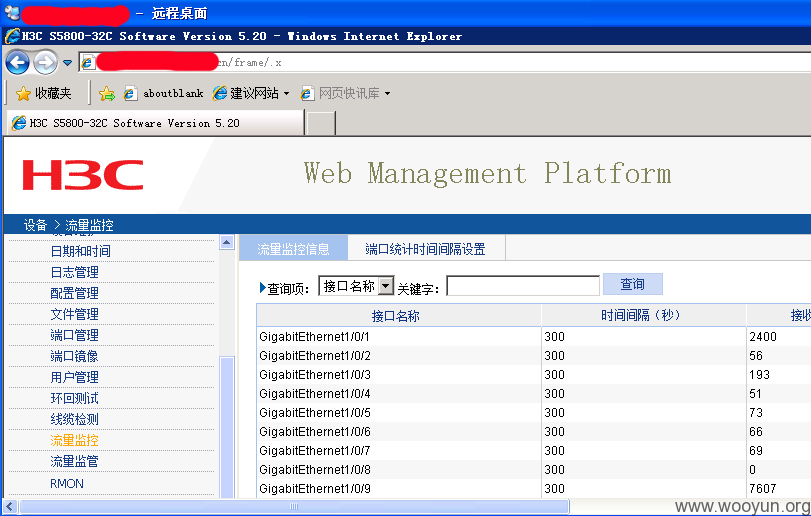Sort by 接口名称 column header
The width and height of the screenshot is (811, 516).
[x=398, y=315]
